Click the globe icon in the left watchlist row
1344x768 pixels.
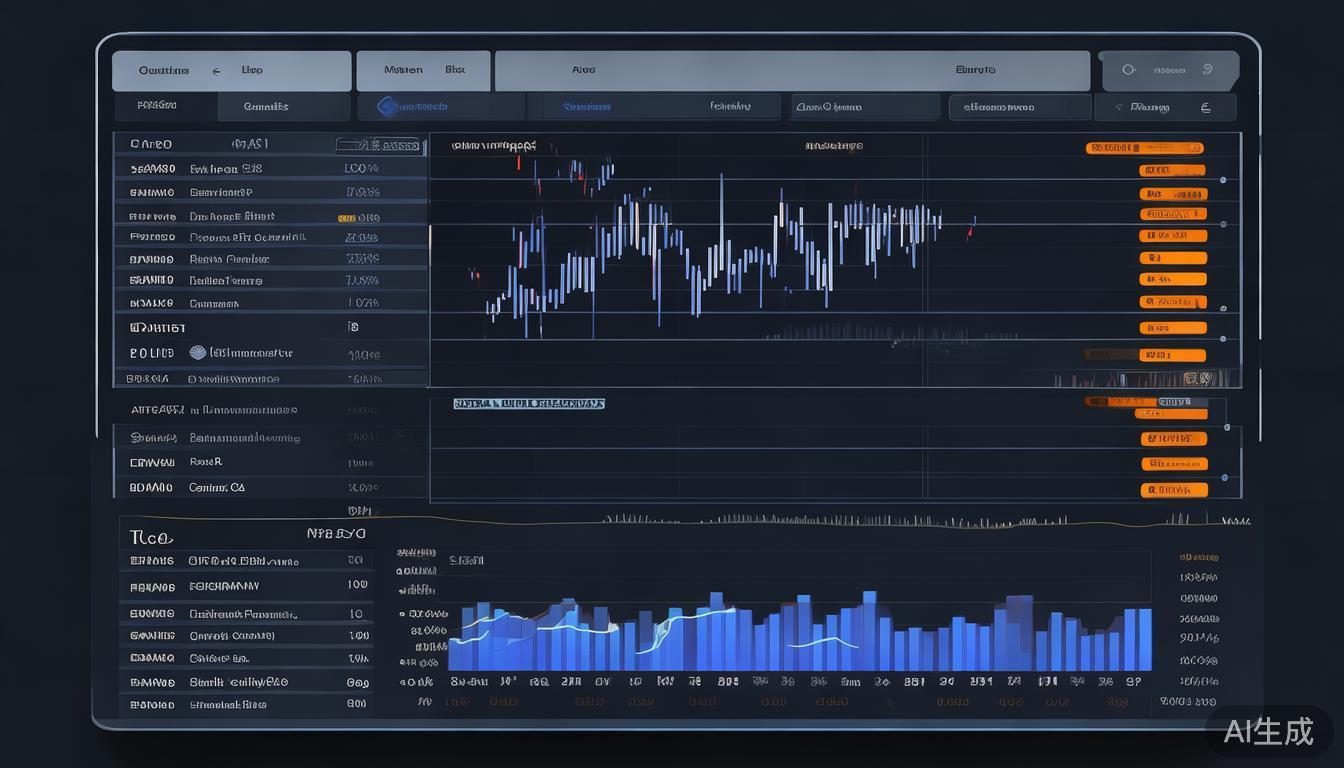coord(198,352)
